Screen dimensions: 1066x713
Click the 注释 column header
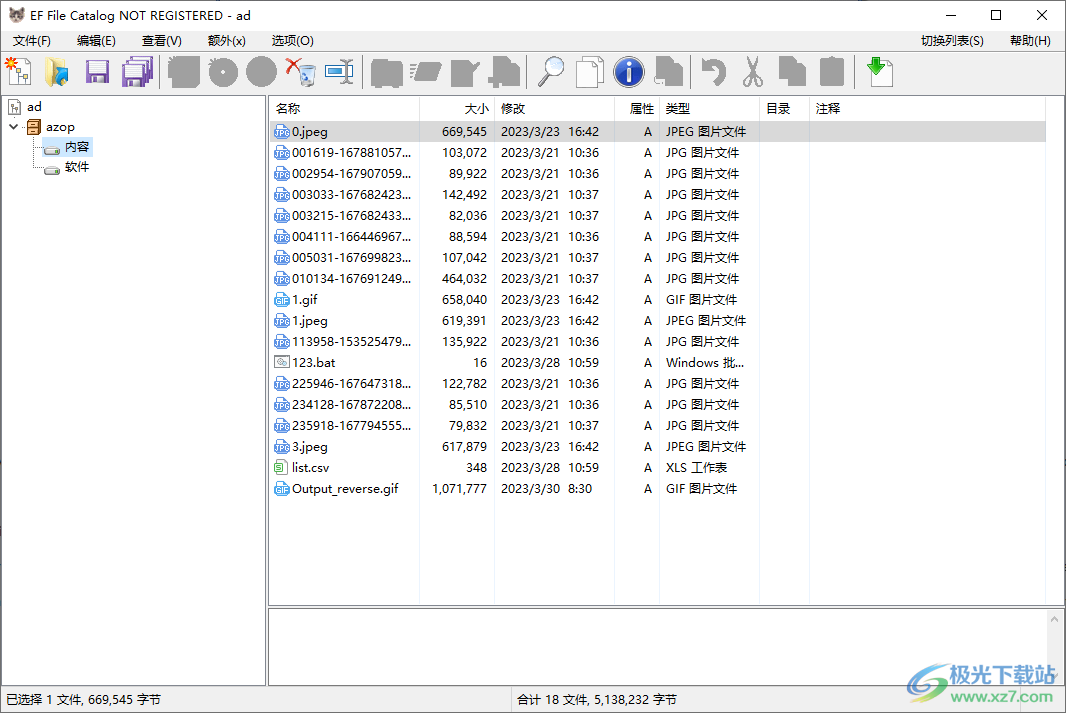[x=927, y=109]
